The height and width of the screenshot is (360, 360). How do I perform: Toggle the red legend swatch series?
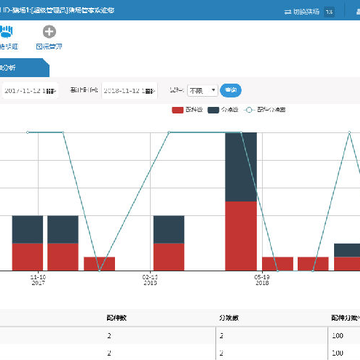tap(178, 110)
